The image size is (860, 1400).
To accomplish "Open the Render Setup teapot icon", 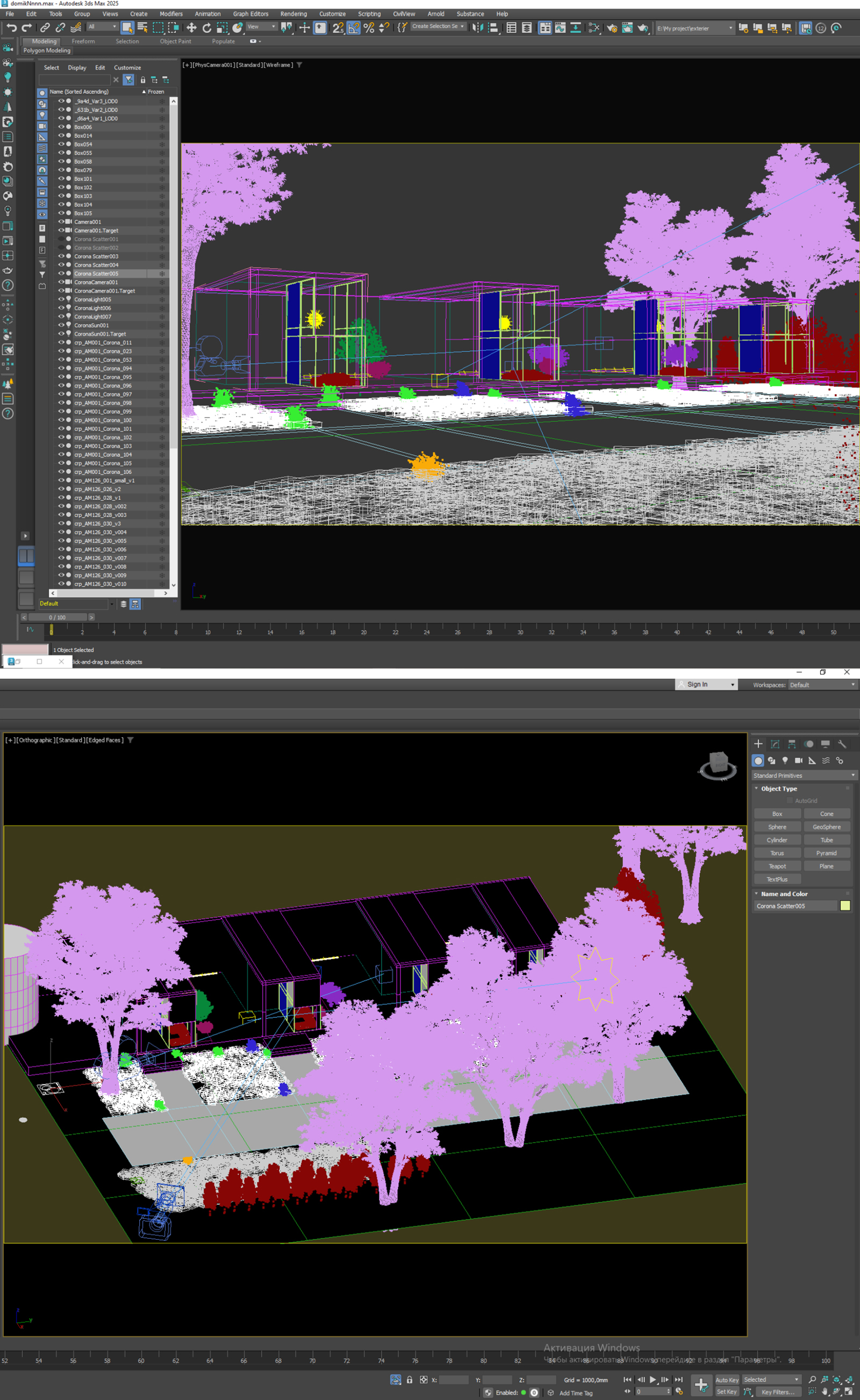I will tap(612, 28).
